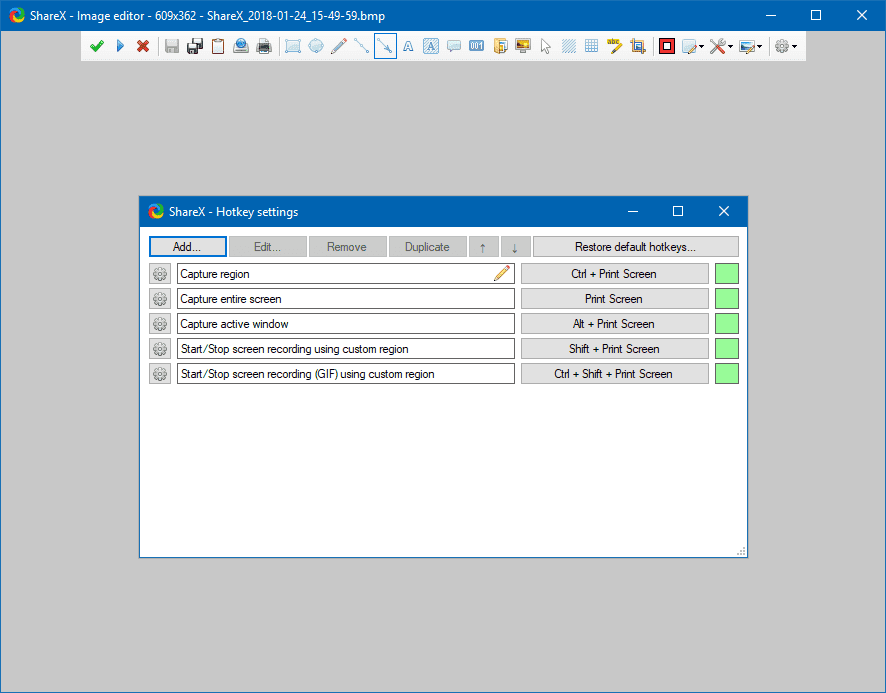Click green status box for Shift + Print Screen
This screenshot has width=886, height=693.
coord(727,348)
